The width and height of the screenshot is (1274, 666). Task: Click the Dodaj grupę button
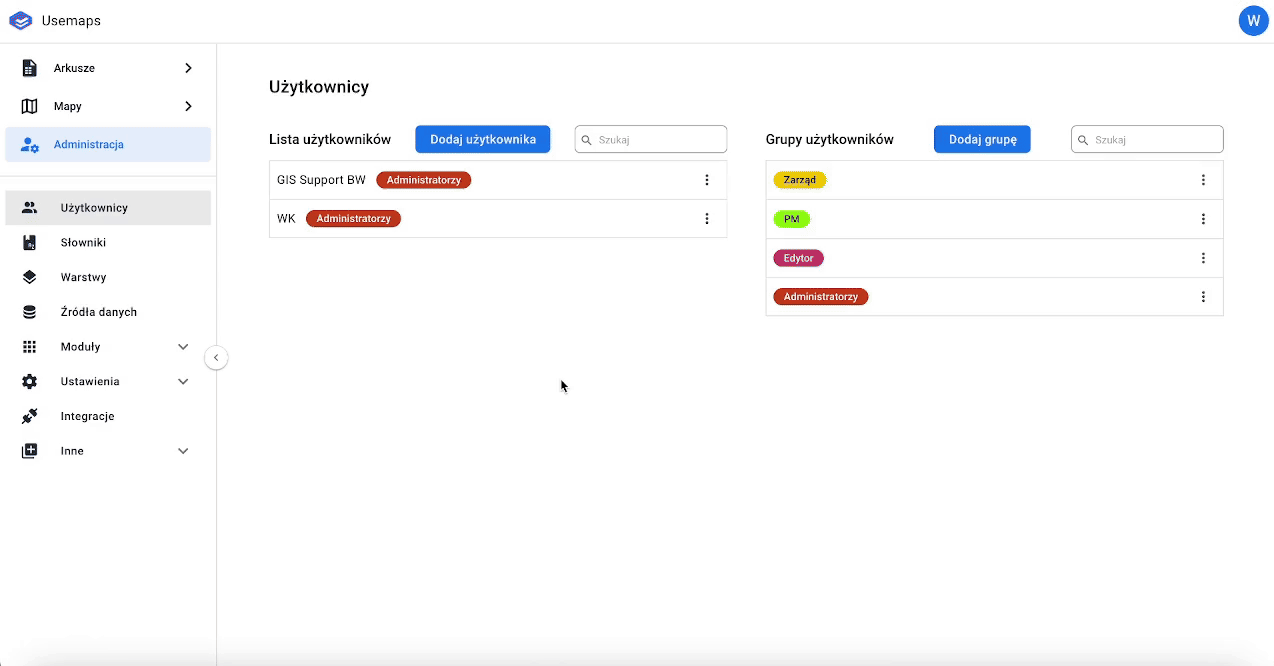(981, 139)
